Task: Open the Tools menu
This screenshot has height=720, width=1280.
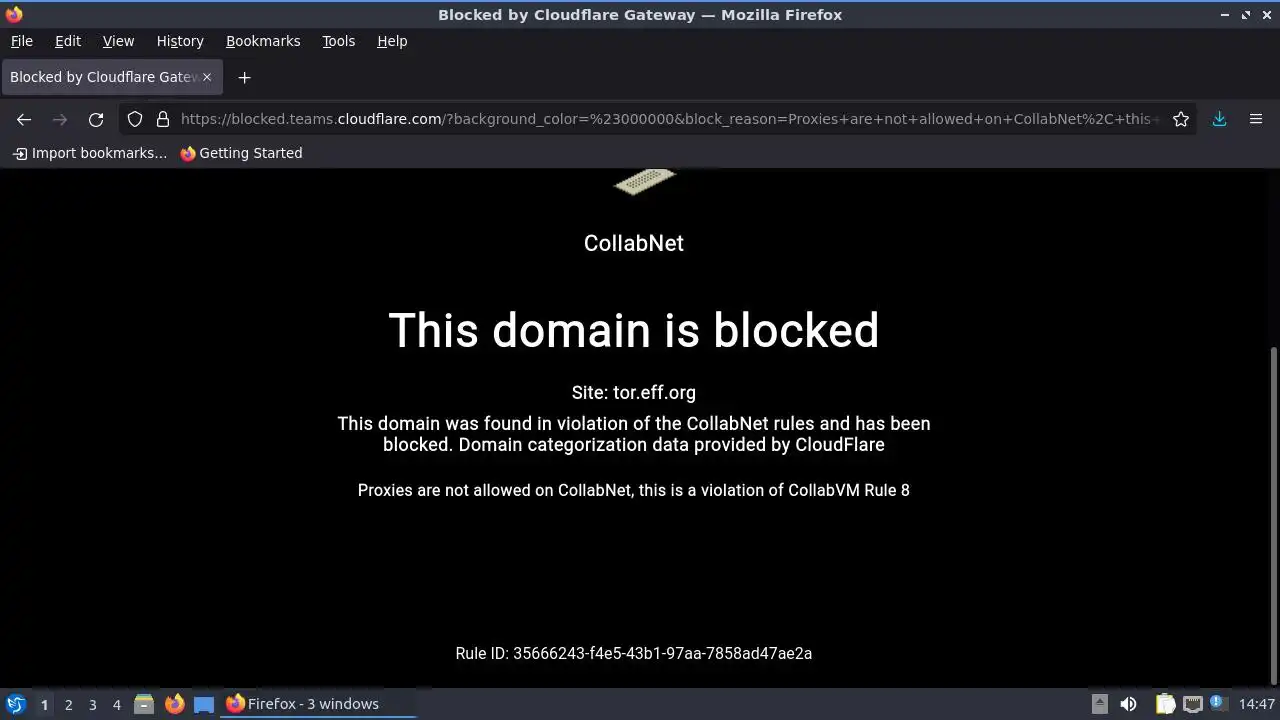Action: point(339,41)
